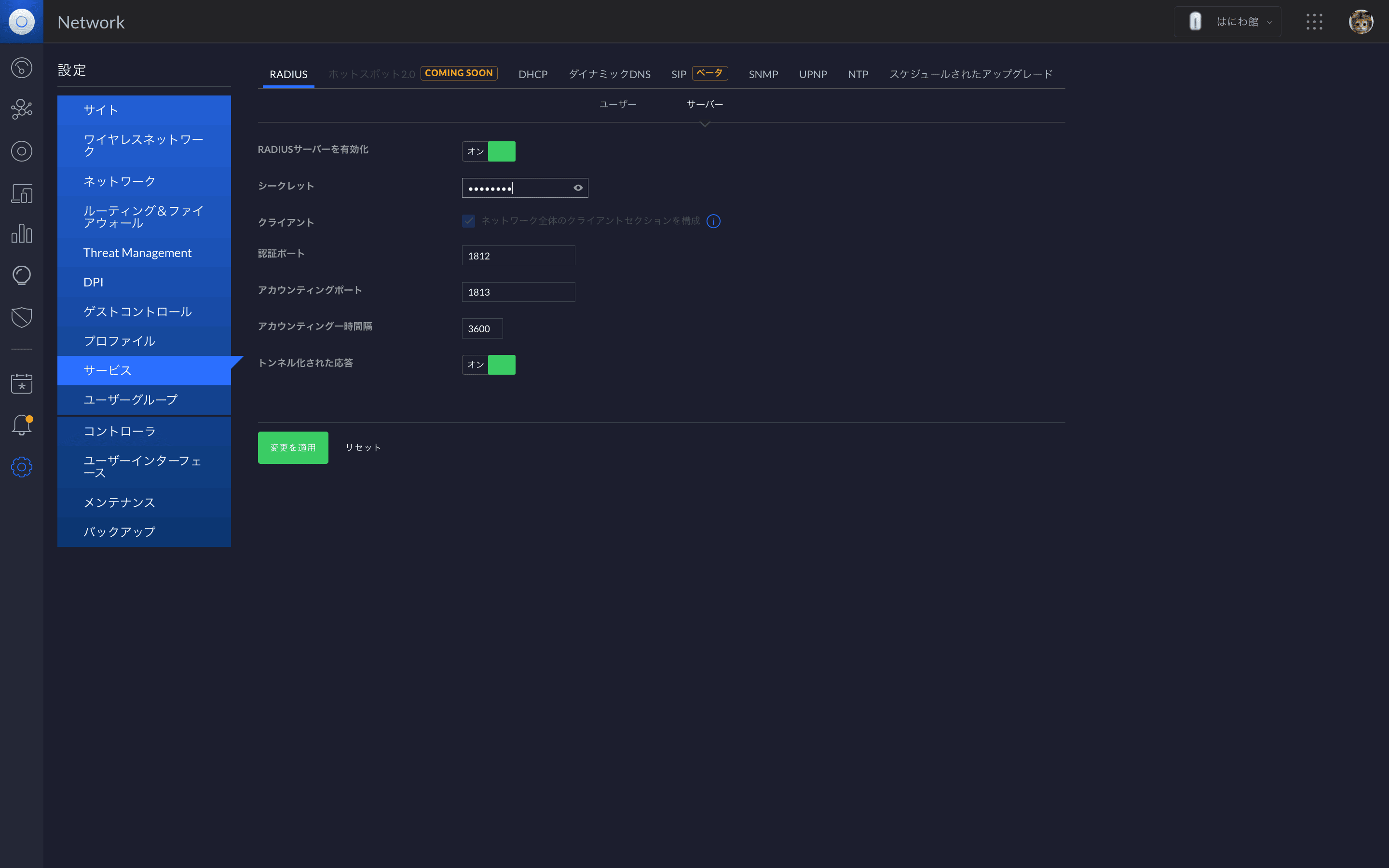This screenshot has width=1389, height=868.
Task: Open the Events calendar star icon
Action: (x=21, y=383)
